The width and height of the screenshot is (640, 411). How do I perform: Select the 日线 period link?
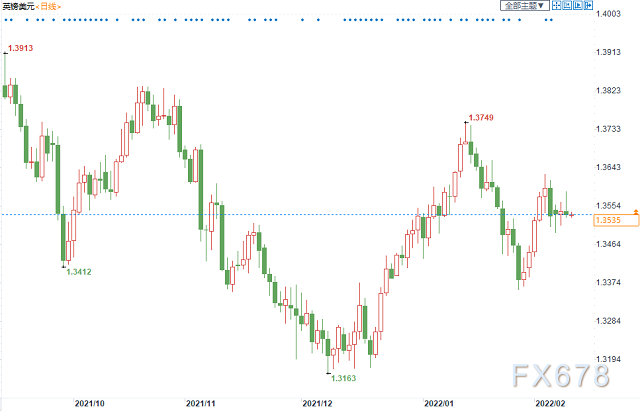[x=49, y=7]
